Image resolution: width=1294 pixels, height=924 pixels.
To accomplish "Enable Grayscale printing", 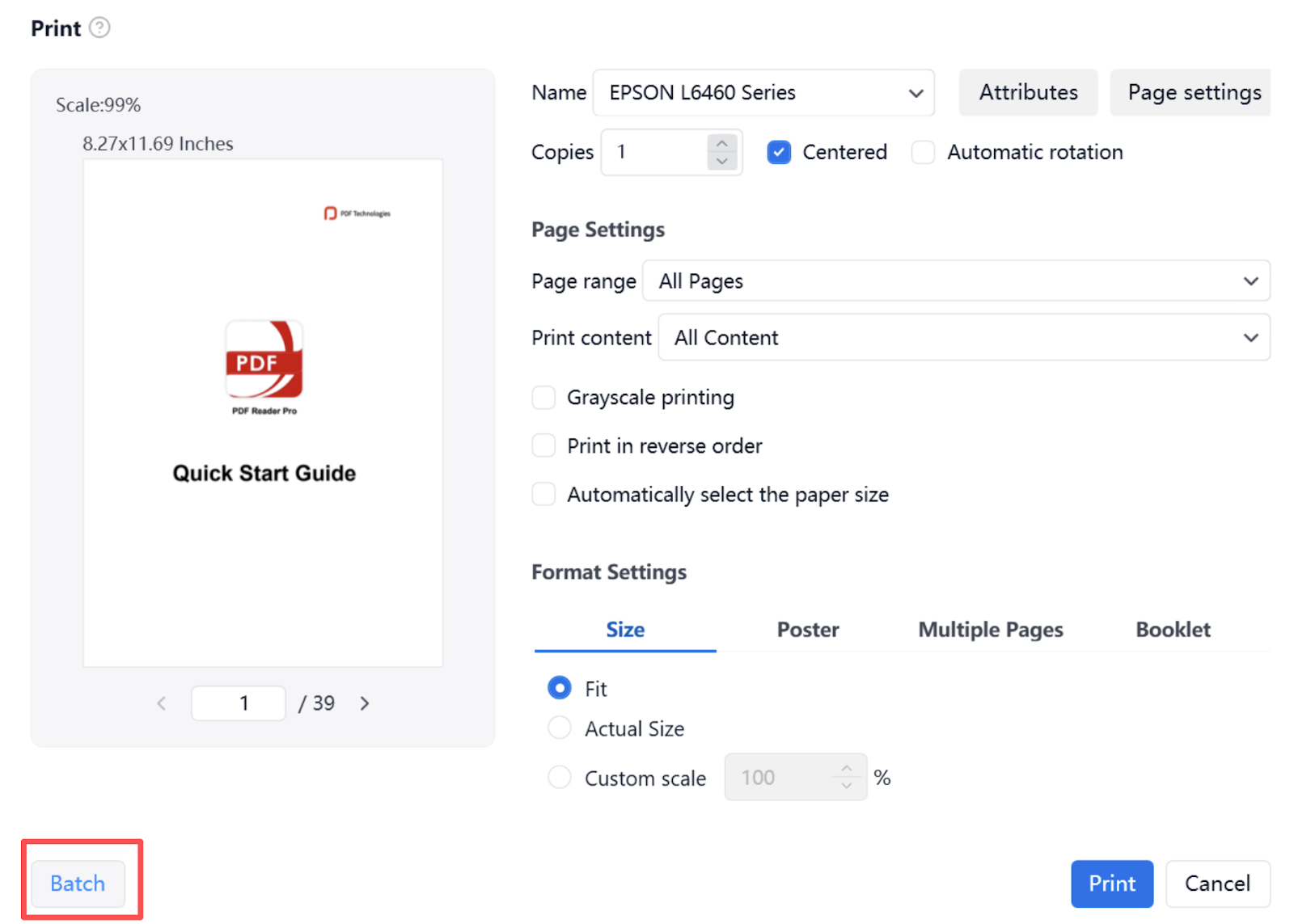I will coord(543,398).
